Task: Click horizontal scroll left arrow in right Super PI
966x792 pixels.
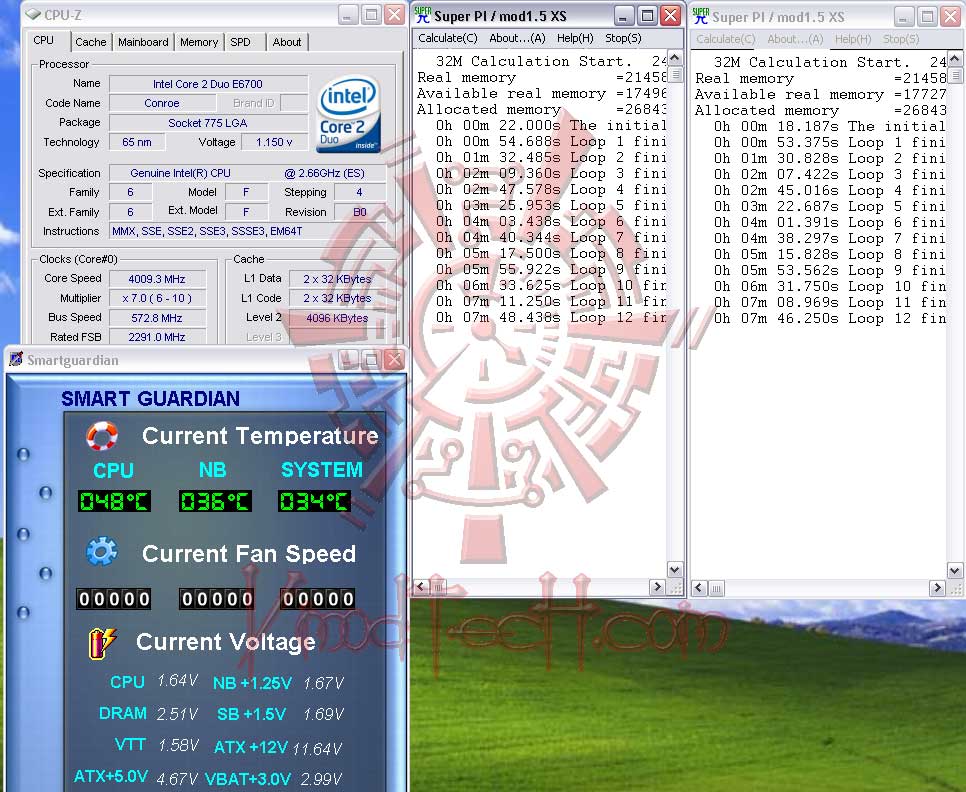Action: tap(699, 588)
